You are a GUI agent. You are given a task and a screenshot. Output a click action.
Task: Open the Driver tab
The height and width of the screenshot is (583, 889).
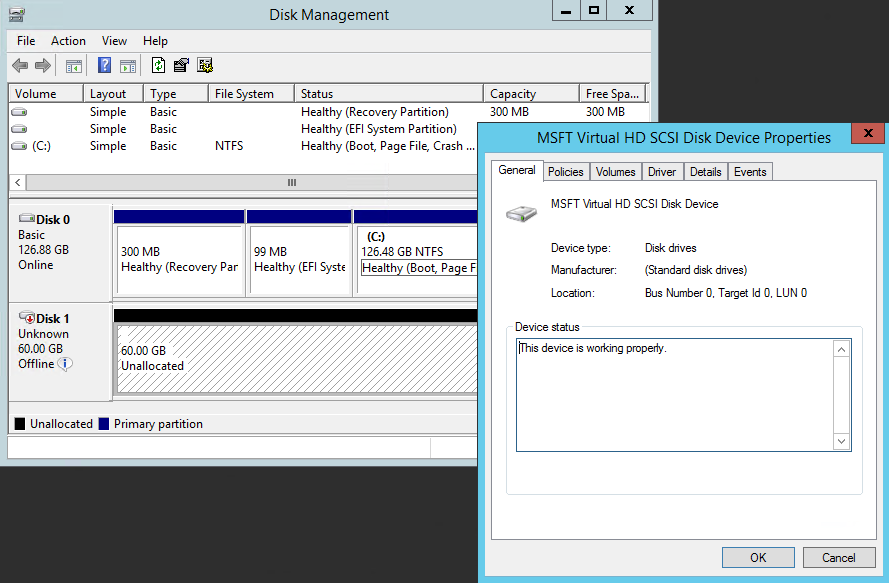(x=662, y=172)
